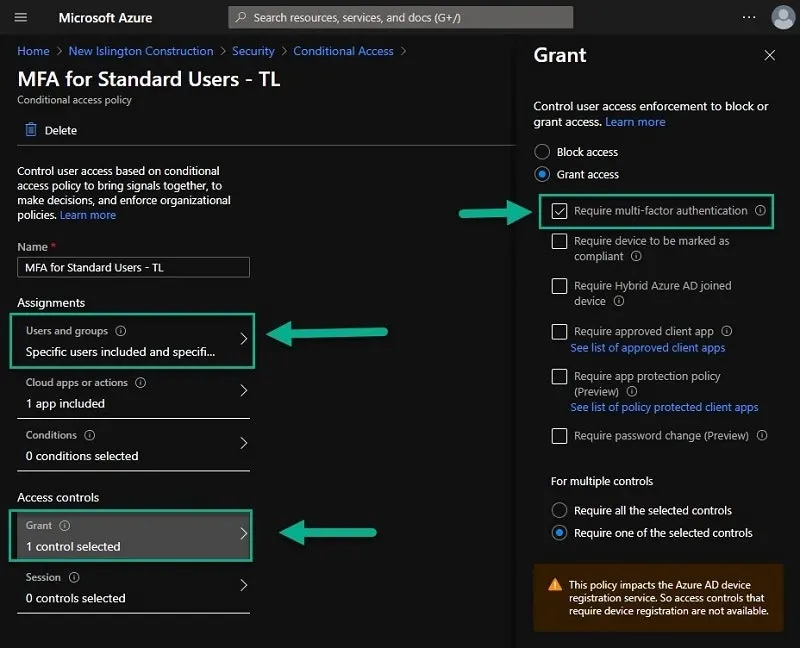Check Require device to be marked as compliant
Image resolution: width=800 pixels, height=648 pixels.
coord(559,241)
